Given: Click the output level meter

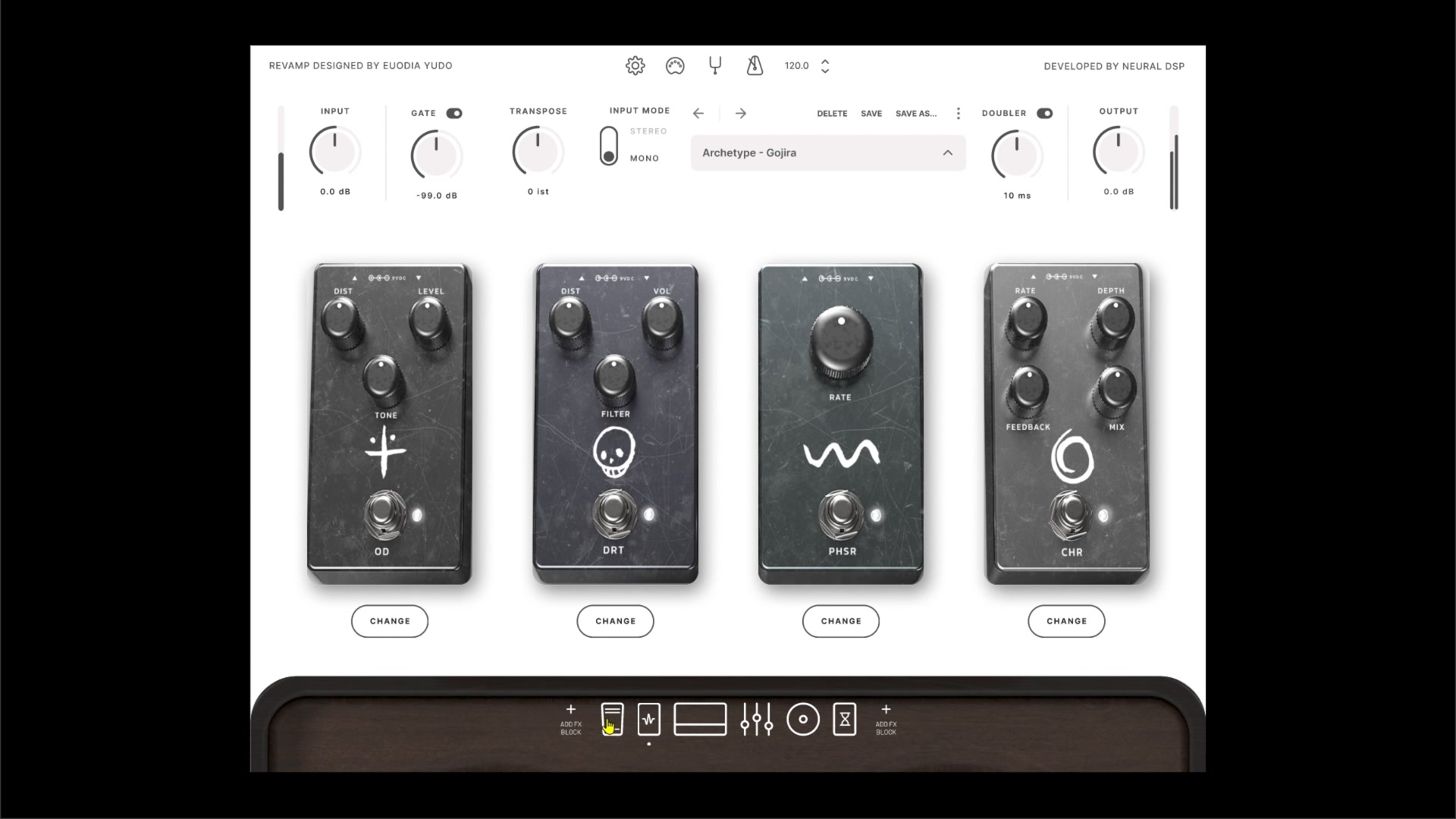Looking at the screenshot, I should (x=1174, y=158).
